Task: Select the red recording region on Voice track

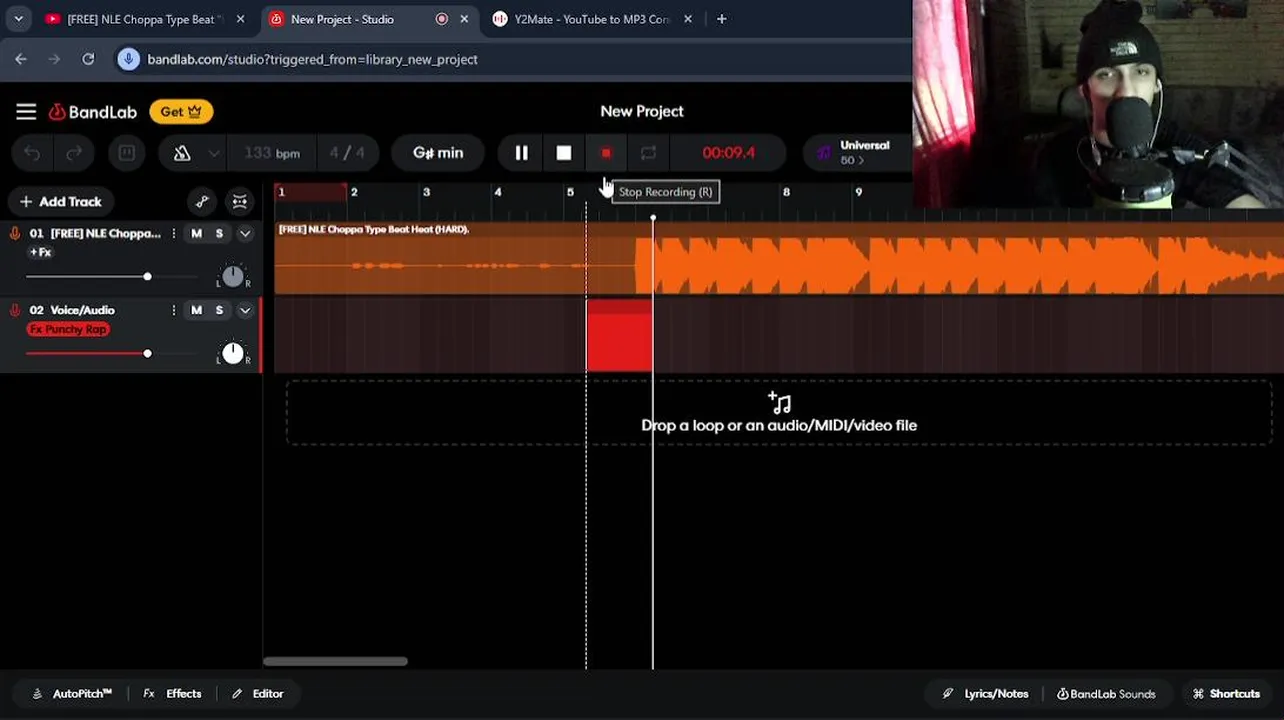Action: [619, 335]
